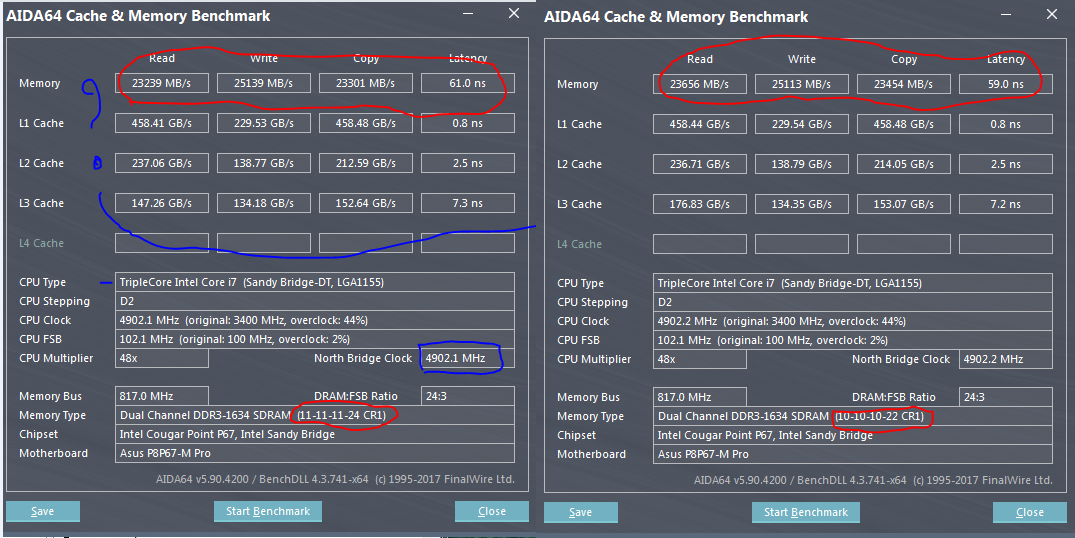This screenshot has width=1075, height=538.
Task: Select the 61.0 ns memory latency box
Action: click(x=467, y=83)
